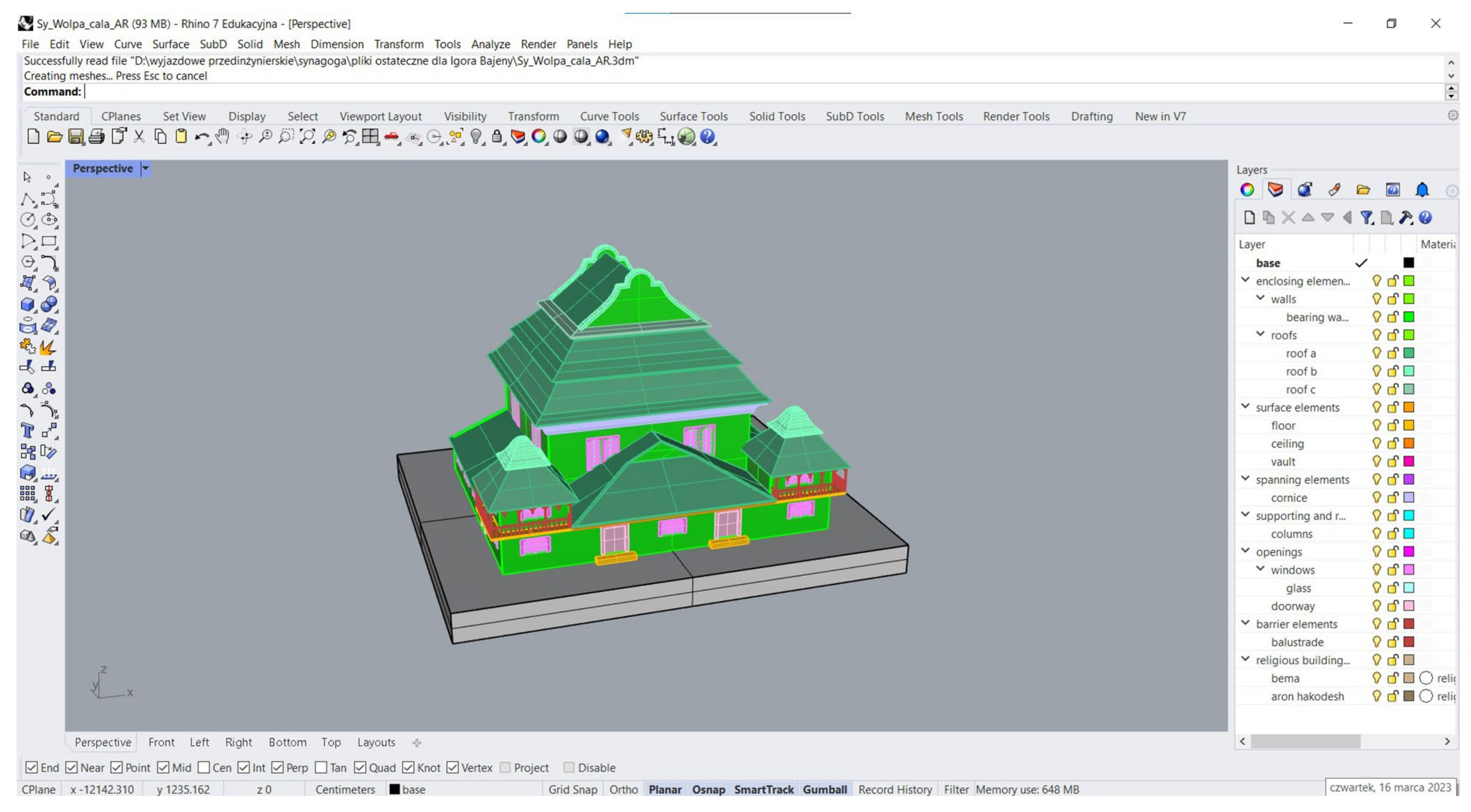This screenshot has height=812, width=1471.
Task: Uncheck the Quad osnap checkbox
Action: [360, 768]
